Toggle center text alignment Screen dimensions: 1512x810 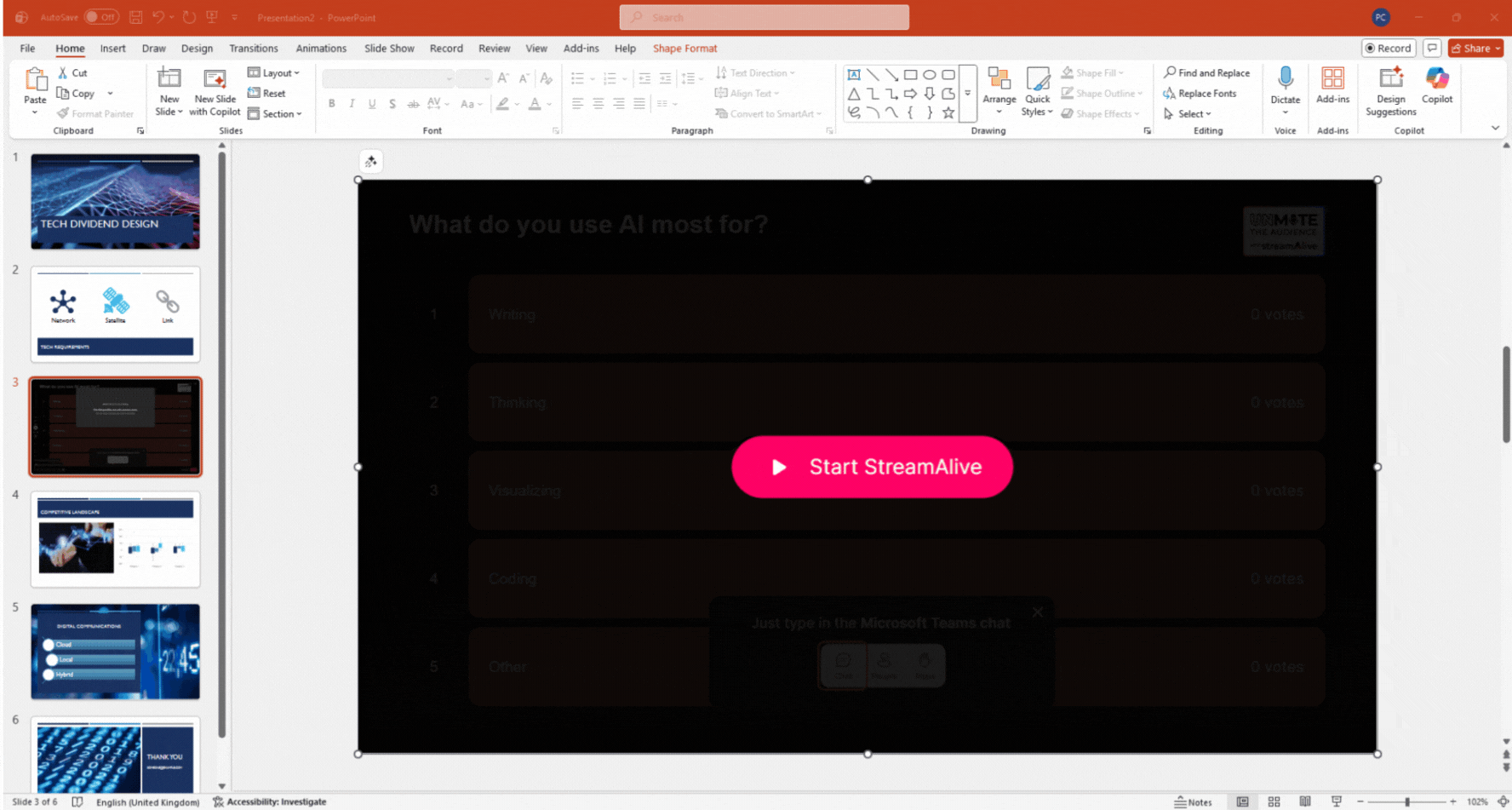(x=598, y=104)
